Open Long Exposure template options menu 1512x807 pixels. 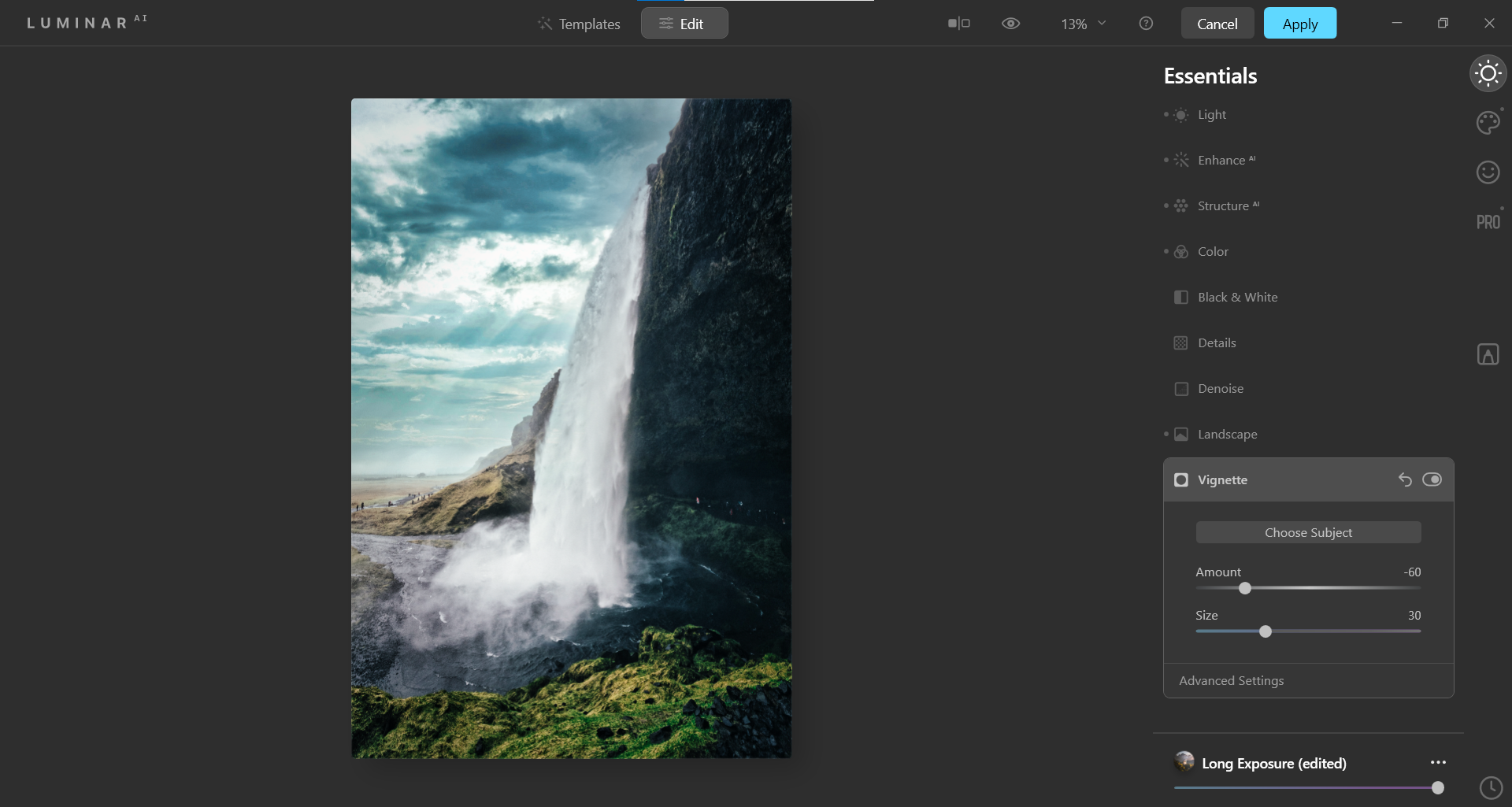tap(1438, 762)
